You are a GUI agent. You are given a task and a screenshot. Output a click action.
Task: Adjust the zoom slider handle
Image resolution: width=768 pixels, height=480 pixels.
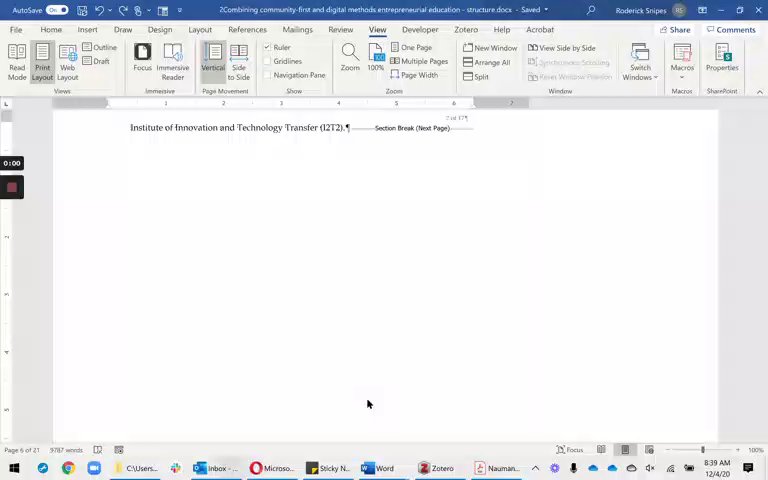[702, 450]
